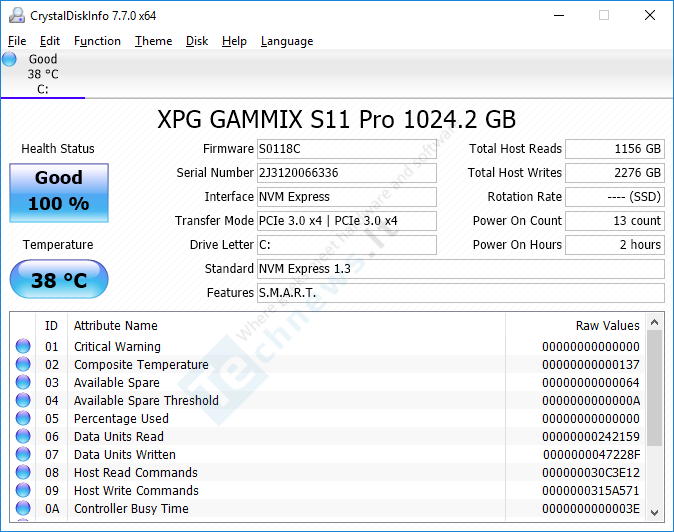Click status orb for Percentage Used row

coord(23,419)
